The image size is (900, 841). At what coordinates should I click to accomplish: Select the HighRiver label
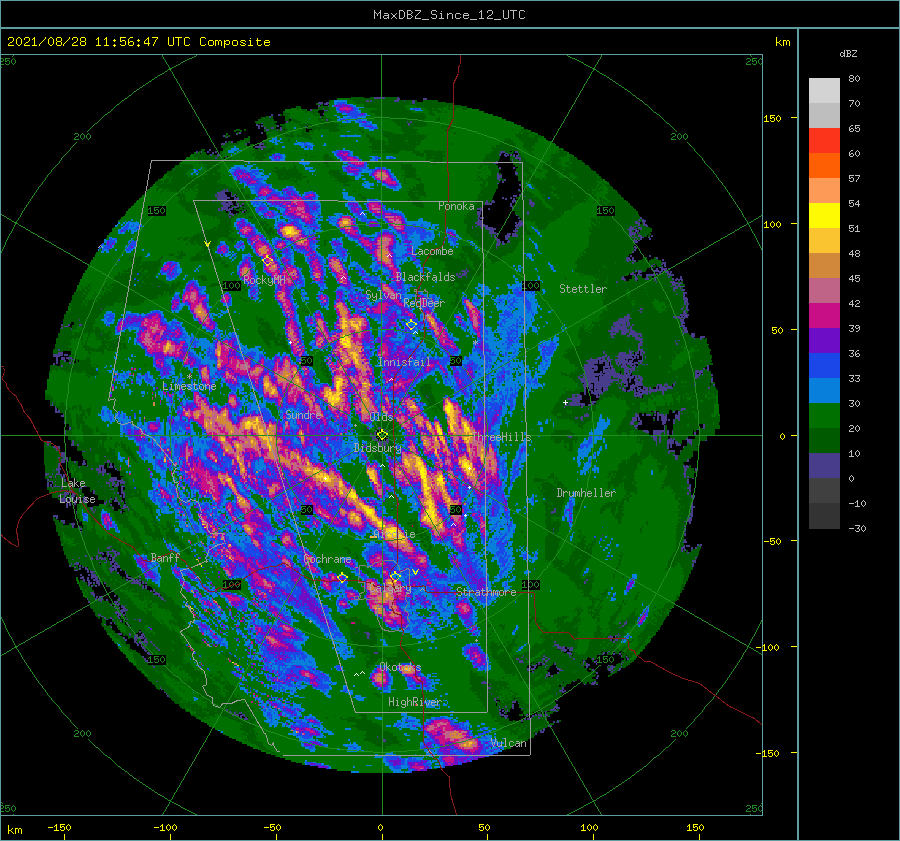(414, 702)
